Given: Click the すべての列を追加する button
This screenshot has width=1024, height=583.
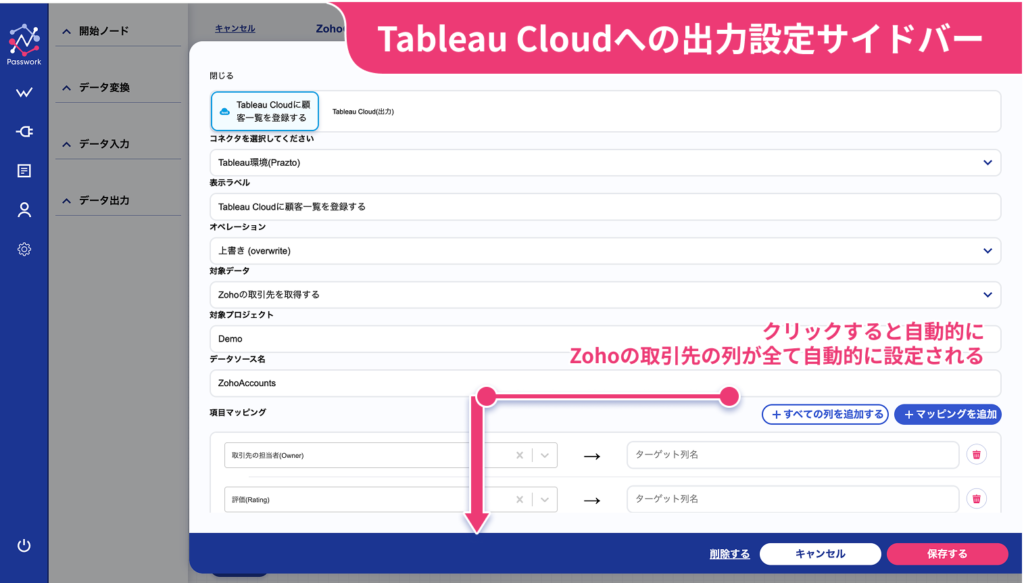Looking at the screenshot, I should 825,414.
